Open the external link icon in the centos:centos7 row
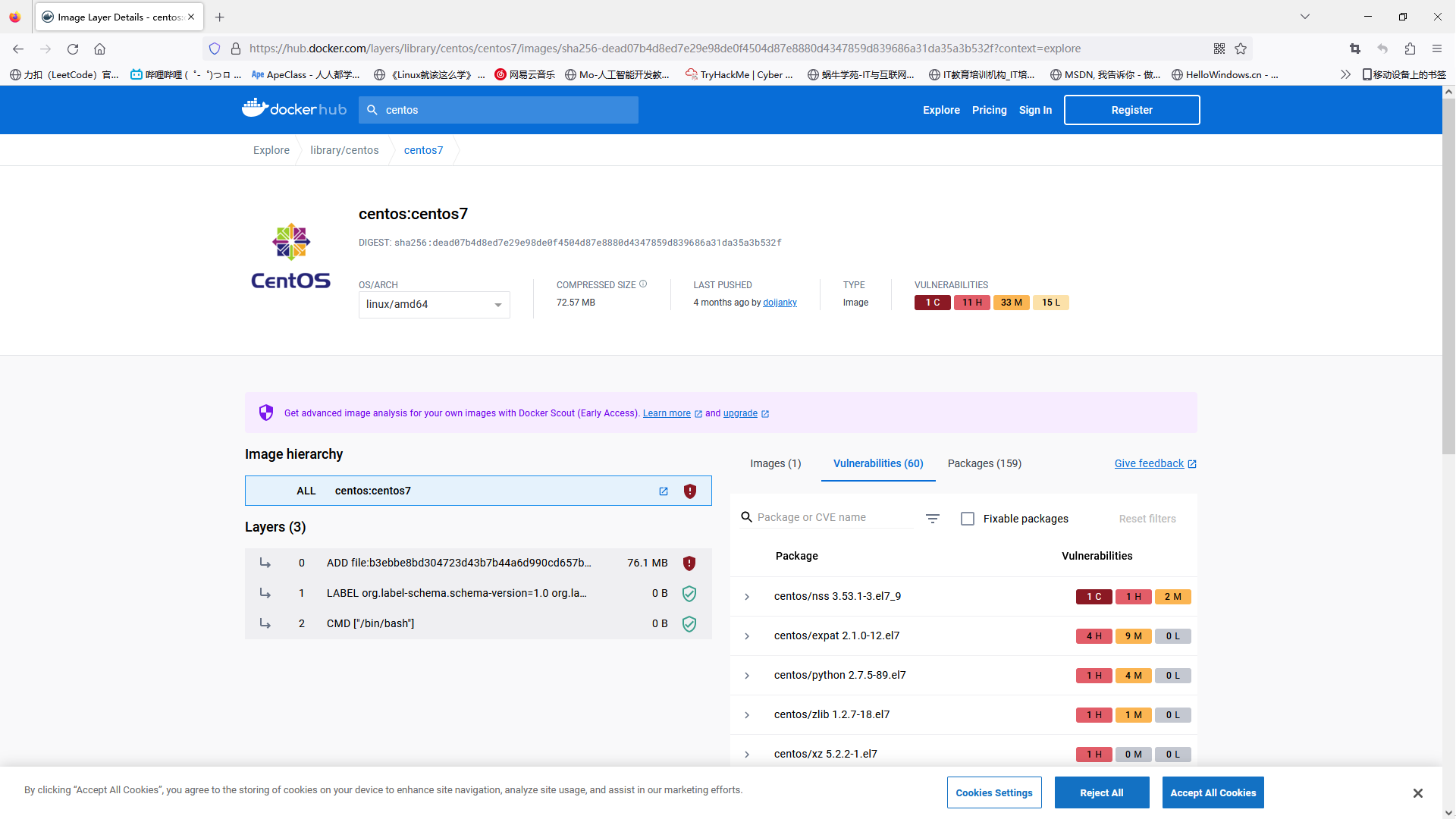The image size is (1456, 819). 664,491
